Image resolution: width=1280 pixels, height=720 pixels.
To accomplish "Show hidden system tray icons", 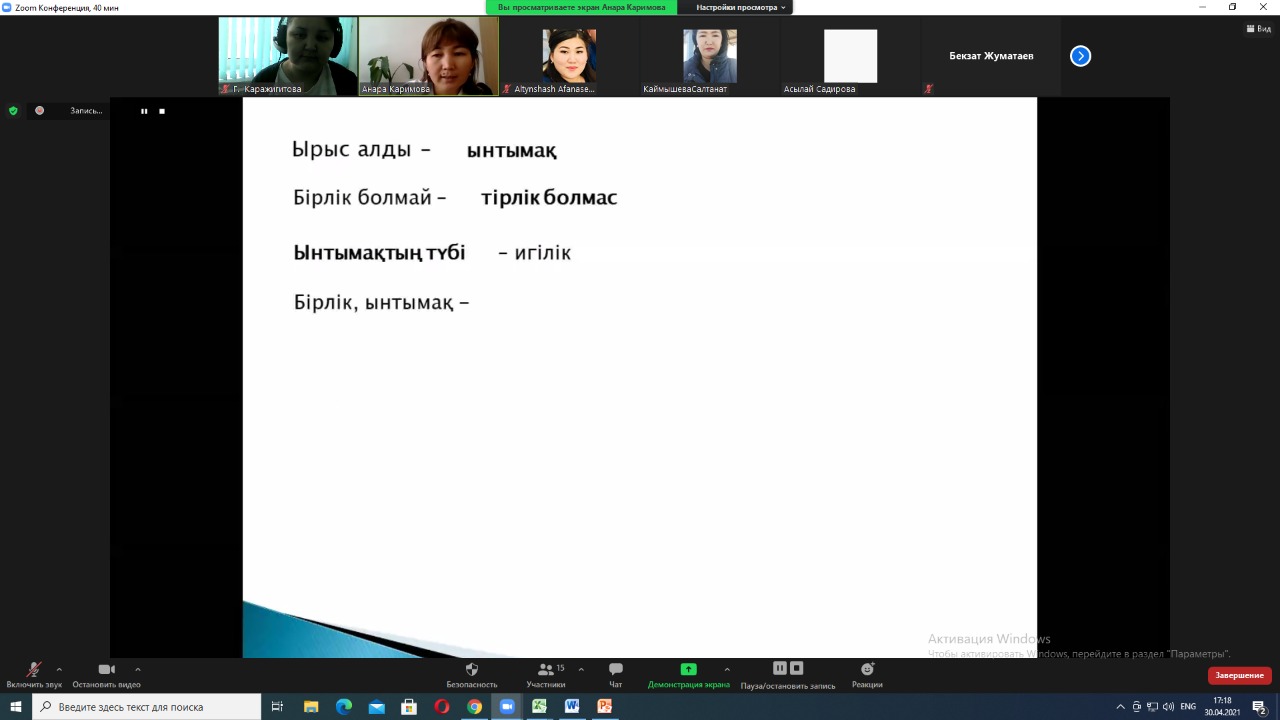I will click(x=1120, y=706).
